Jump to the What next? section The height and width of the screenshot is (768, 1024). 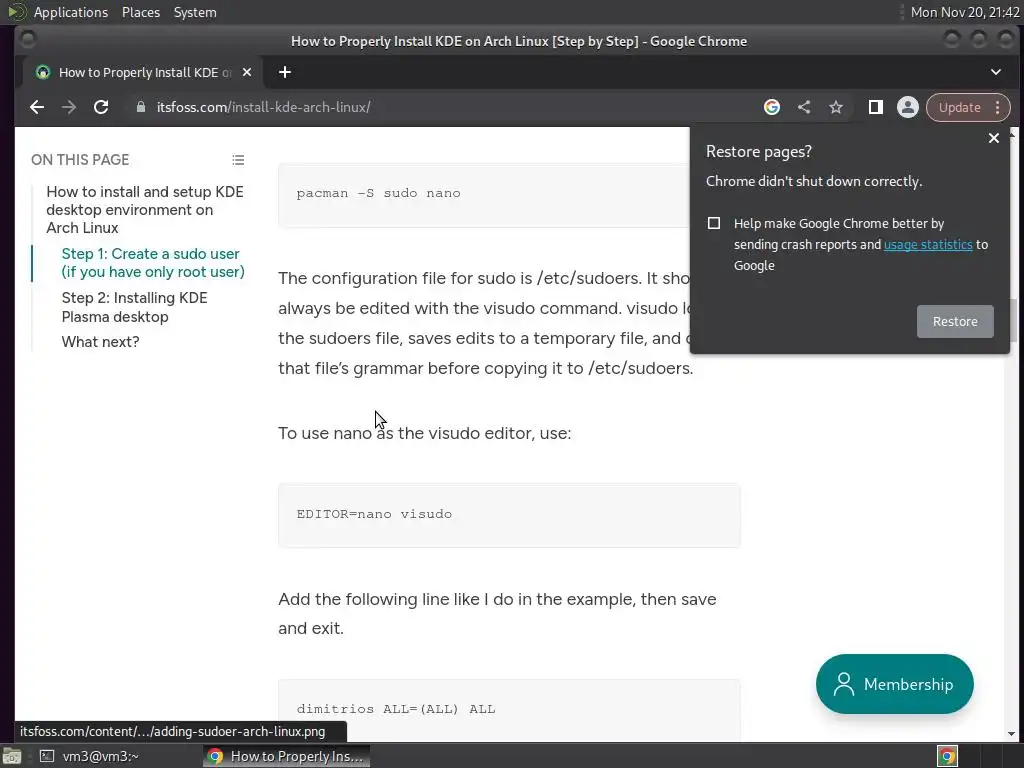point(100,342)
